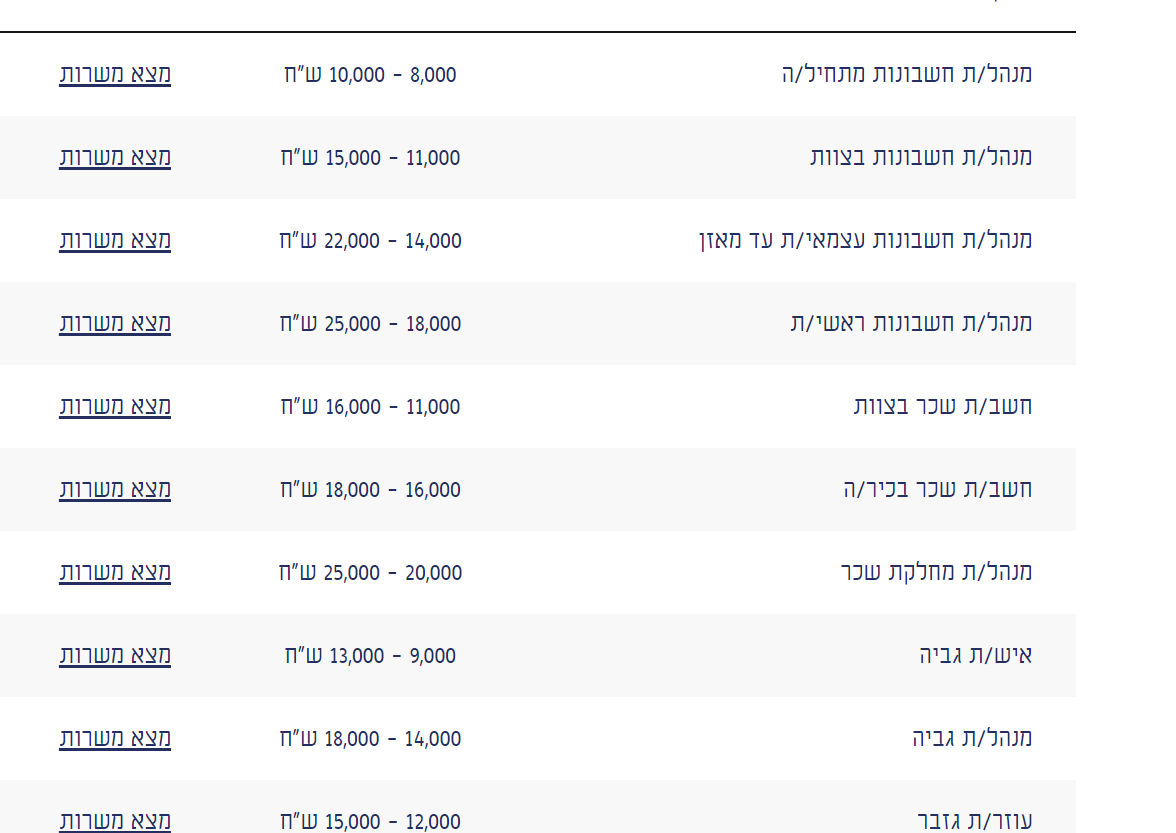Viewport: 1176px width, 833px height.
Task: Click the salary range 18,000 – 25,000 ש"ח
Action: point(370,323)
